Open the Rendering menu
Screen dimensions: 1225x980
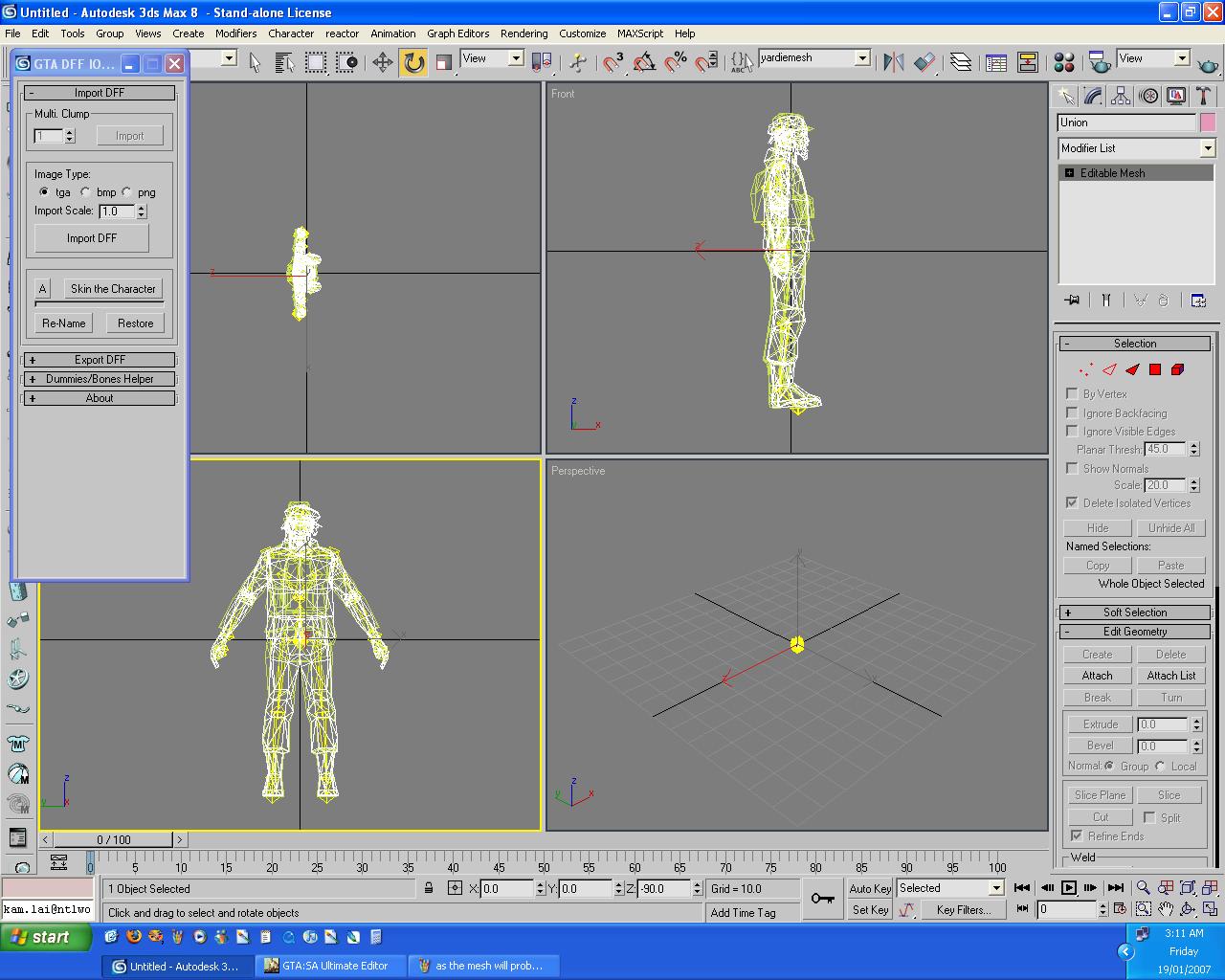click(x=523, y=33)
